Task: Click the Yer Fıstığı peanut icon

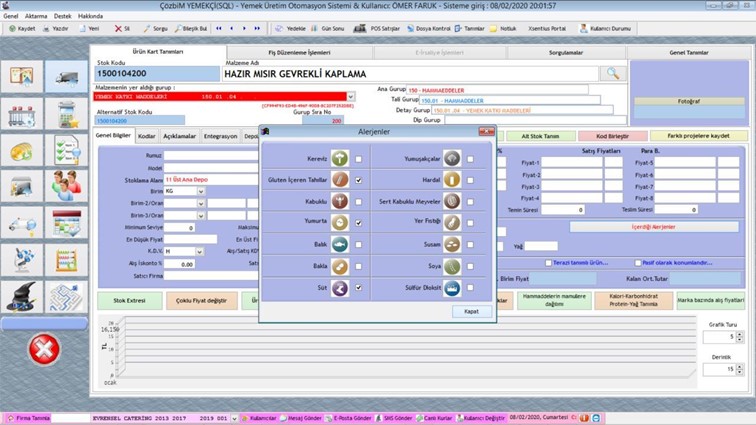Action: click(452, 223)
